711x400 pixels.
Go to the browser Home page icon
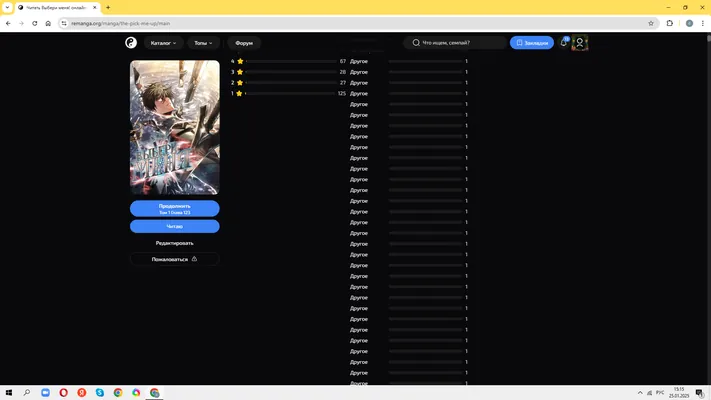48,24
